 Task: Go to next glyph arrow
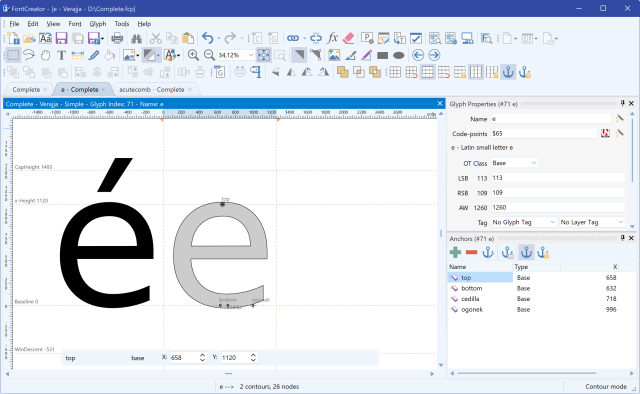click(x=434, y=55)
